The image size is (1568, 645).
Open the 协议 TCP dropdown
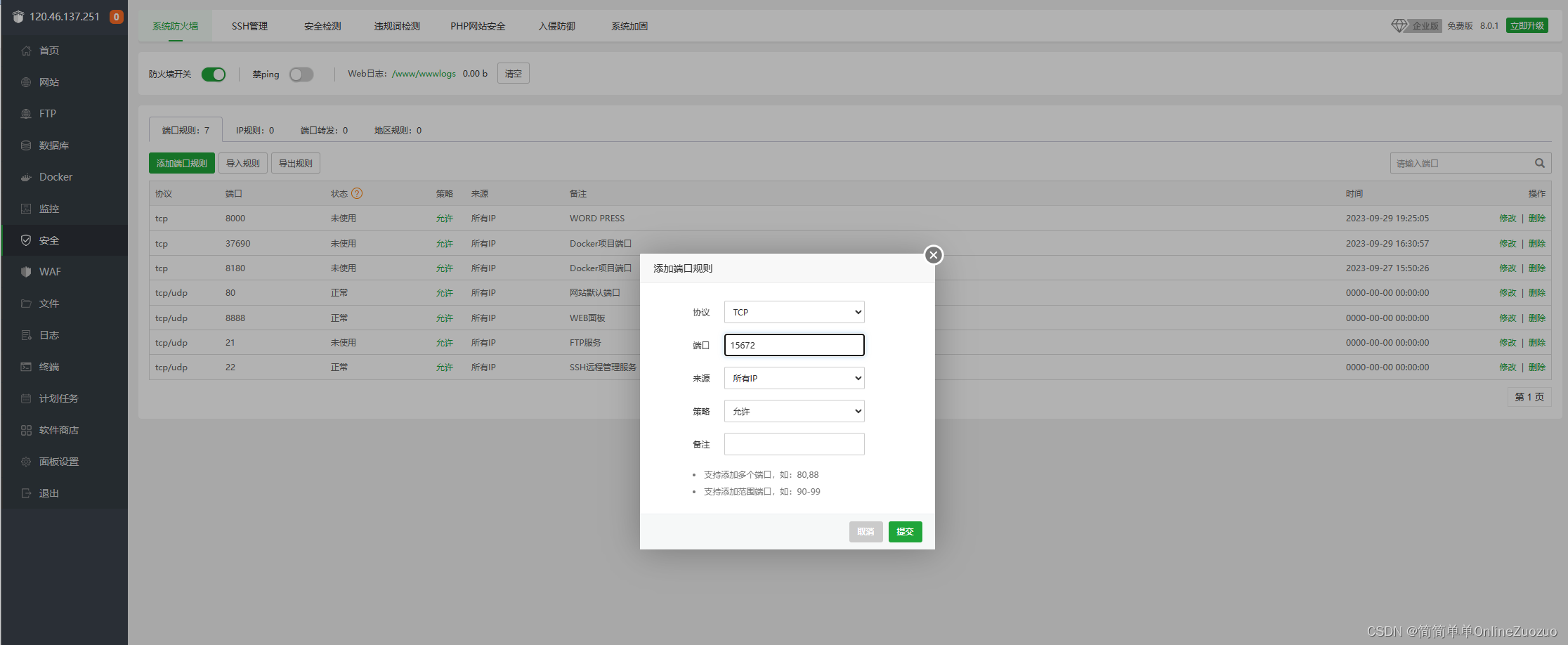click(794, 312)
